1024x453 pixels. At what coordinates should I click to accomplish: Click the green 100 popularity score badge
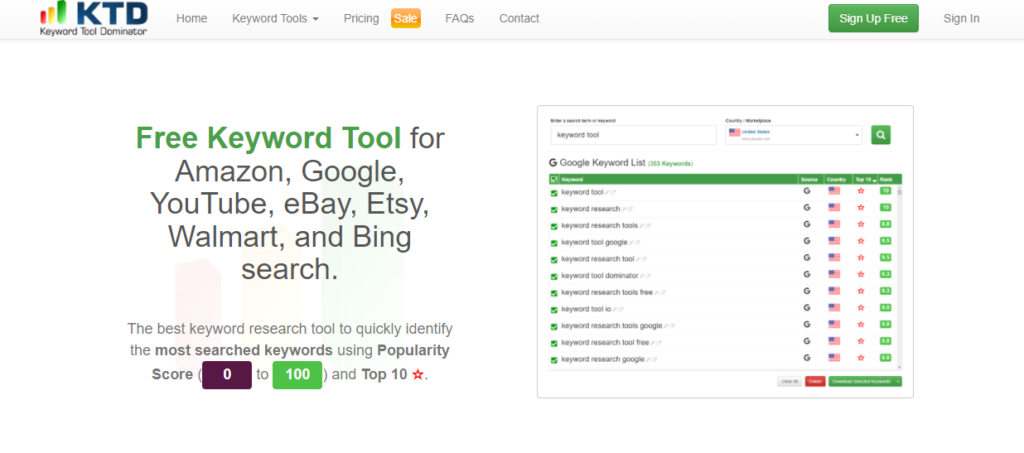(x=297, y=375)
